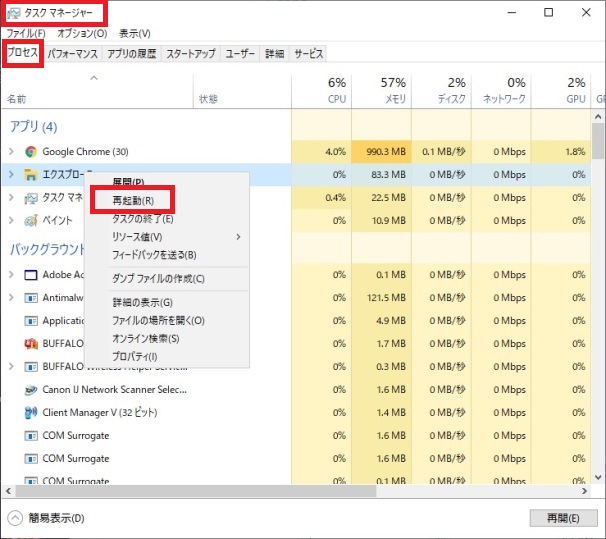Expand the Antimalware background process
Screen dimensions: 606x539
point(11,298)
